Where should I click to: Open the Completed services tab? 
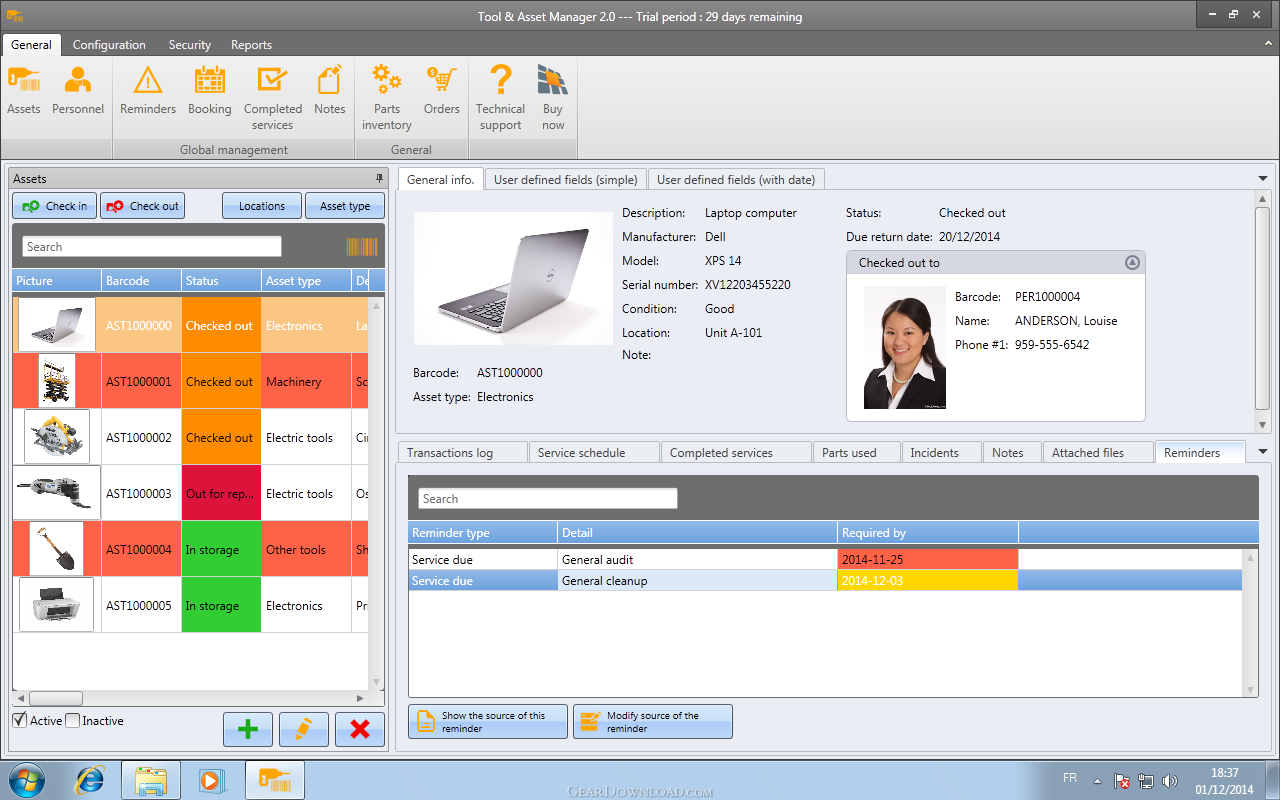click(736, 452)
